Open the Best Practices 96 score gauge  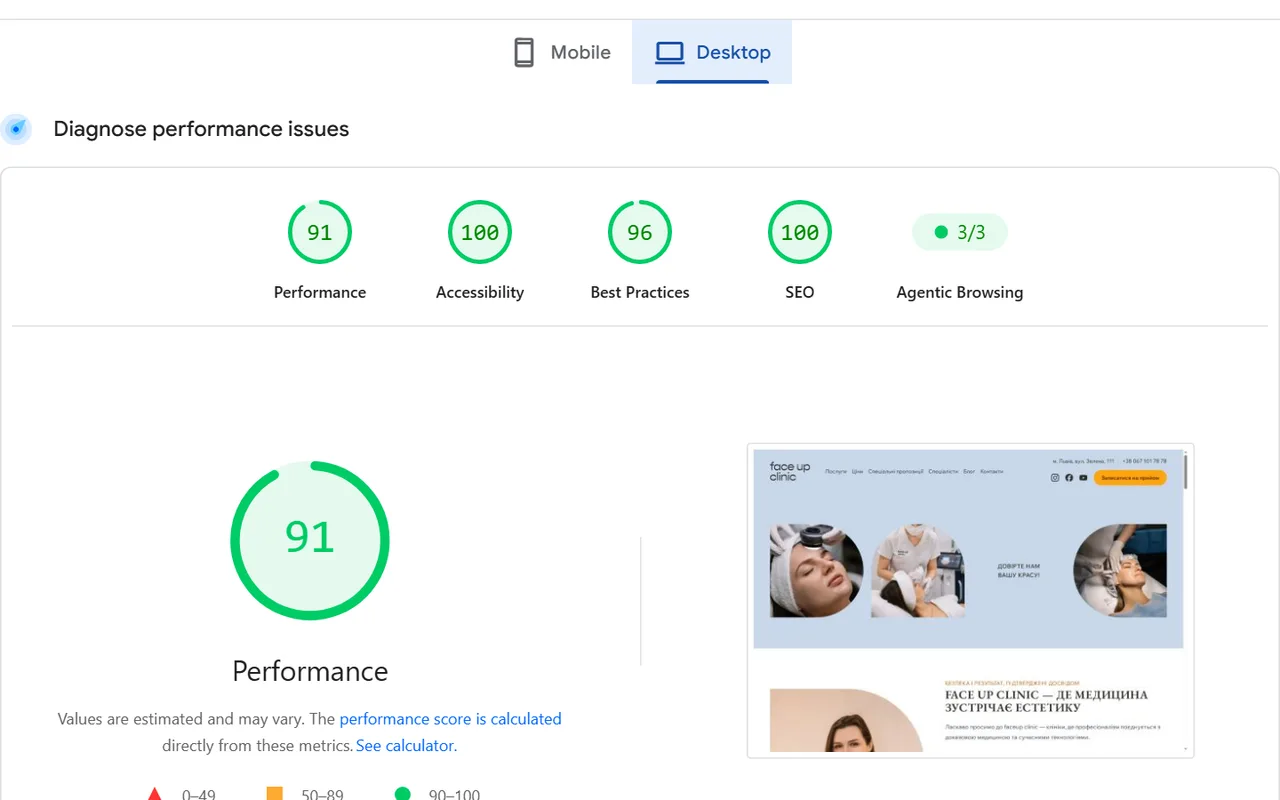coord(640,232)
